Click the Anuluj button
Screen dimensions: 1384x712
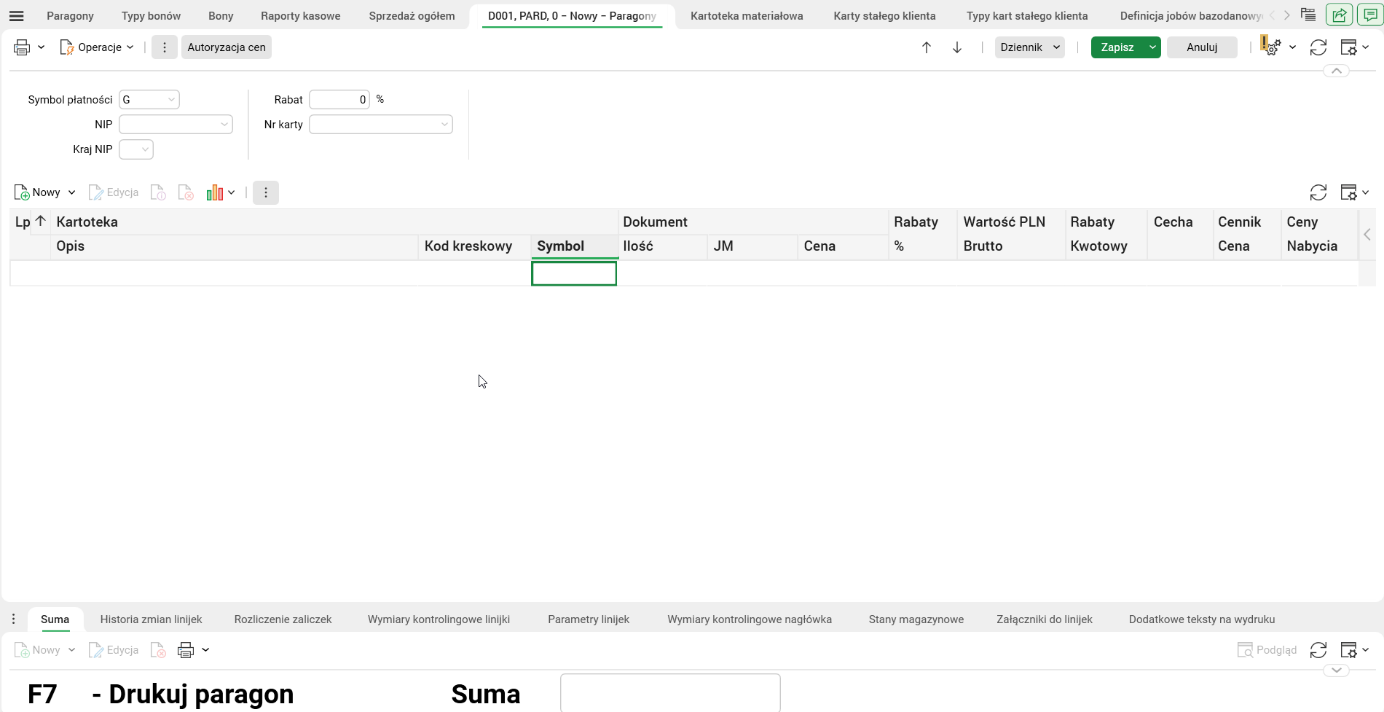click(1202, 47)
